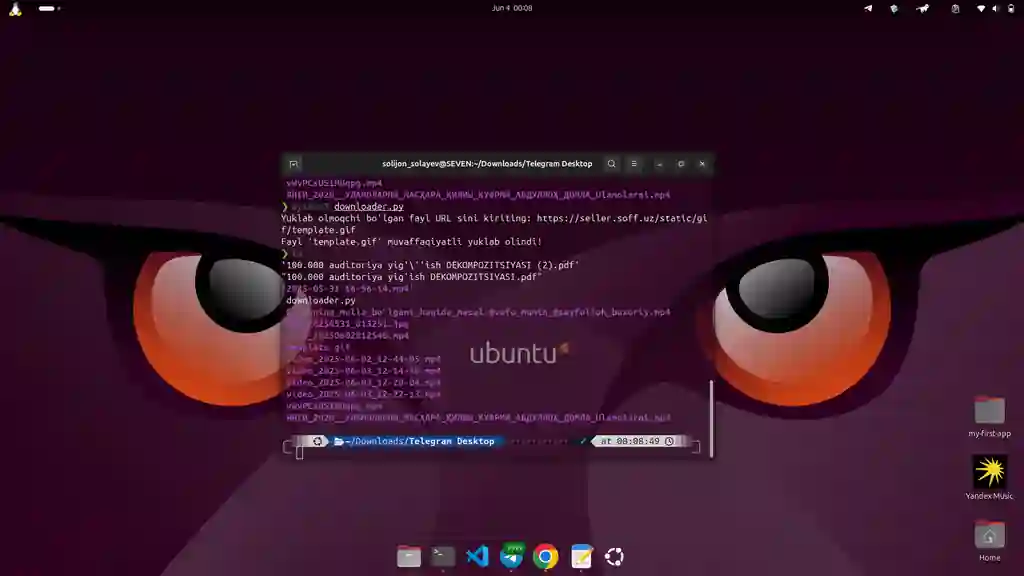Viewport: 1024px width, 576px height.
Task: Click the Telegram tray icon in top bar
Action: [868, 8]
